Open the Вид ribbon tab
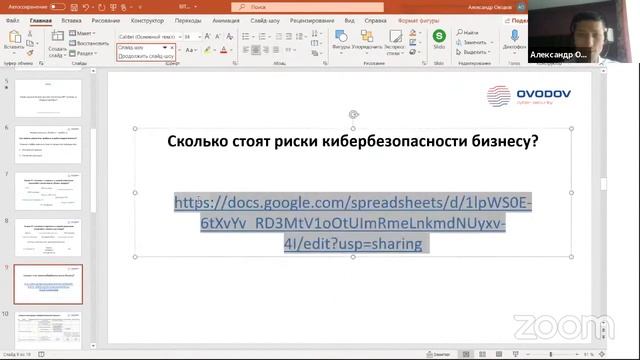 pos(349,20)
